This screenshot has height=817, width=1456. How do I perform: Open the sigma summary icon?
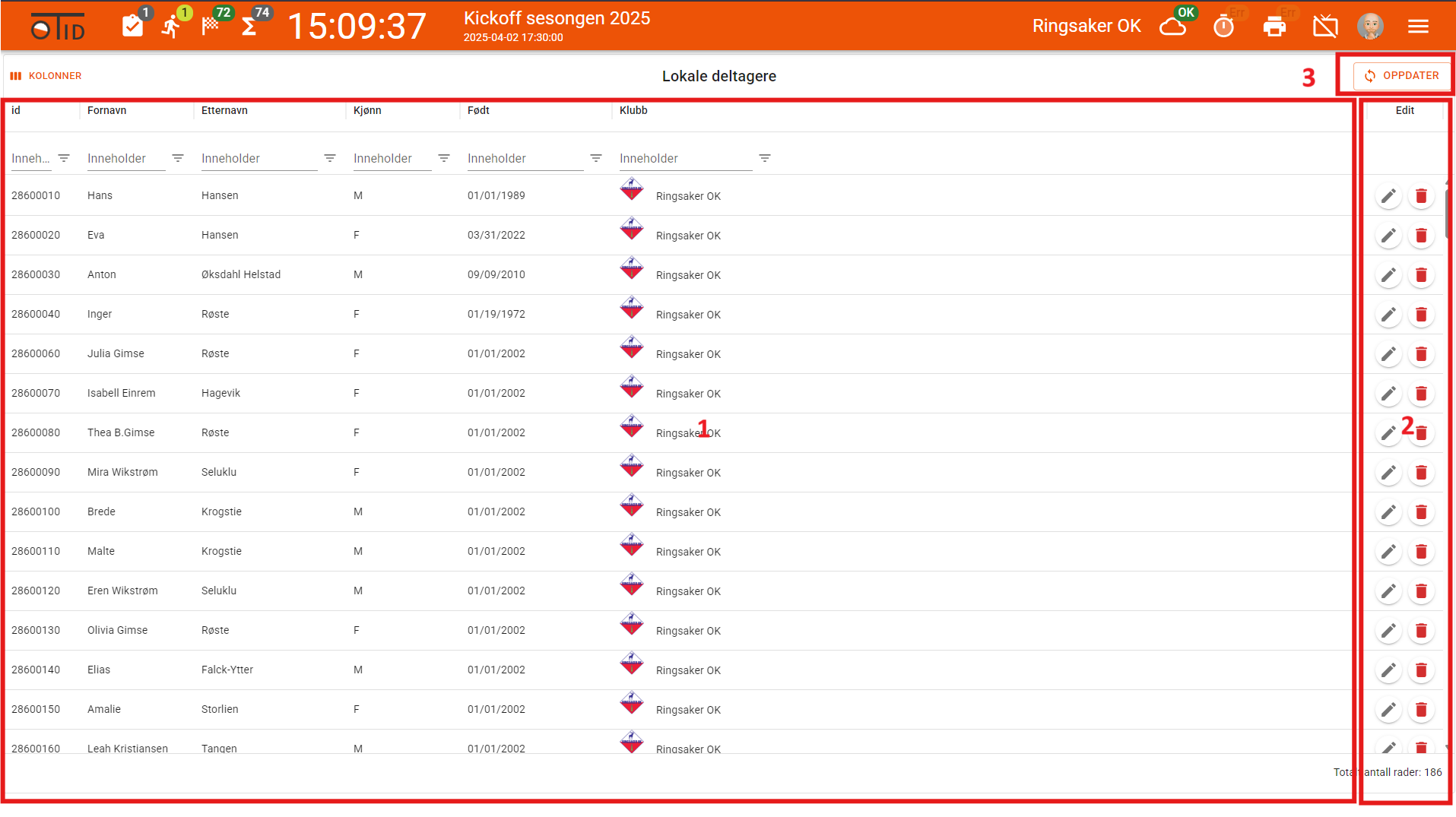[x=249, y=27]
